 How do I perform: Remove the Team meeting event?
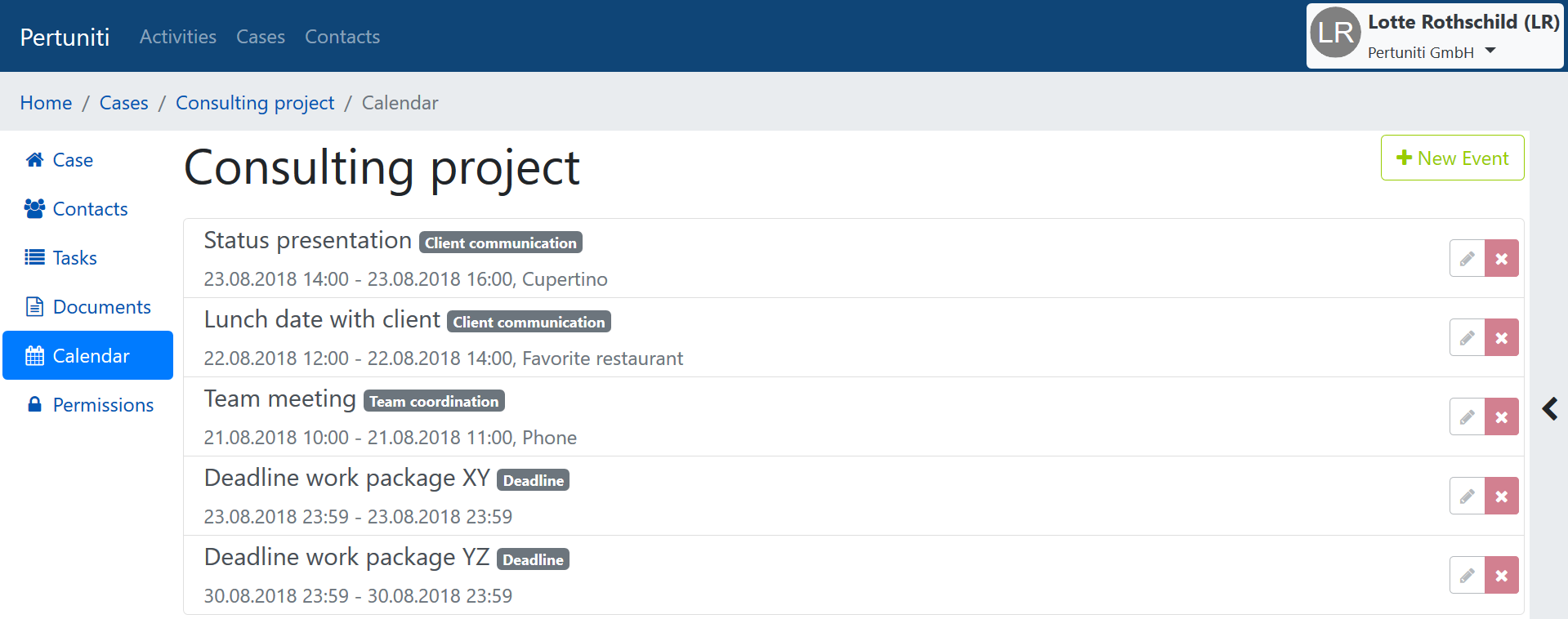(1501, 417)
